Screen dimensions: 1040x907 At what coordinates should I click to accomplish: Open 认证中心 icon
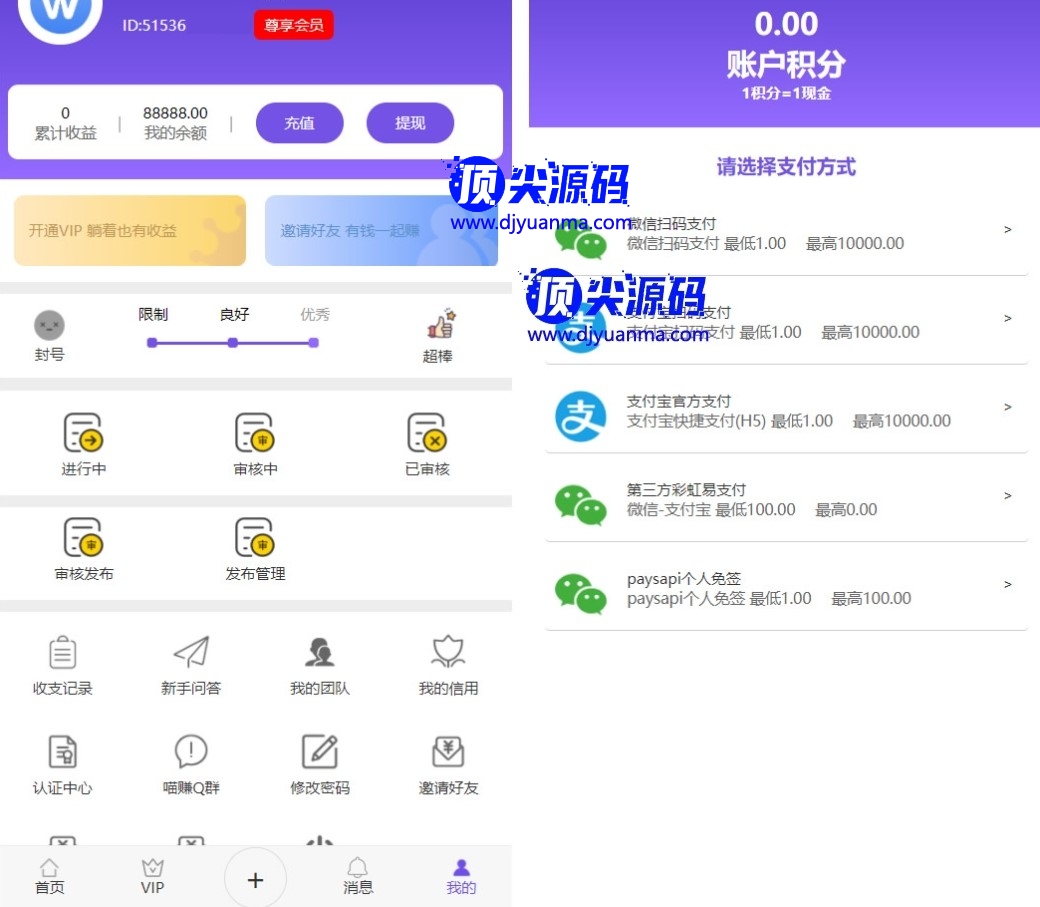click(x=63, y=752)
